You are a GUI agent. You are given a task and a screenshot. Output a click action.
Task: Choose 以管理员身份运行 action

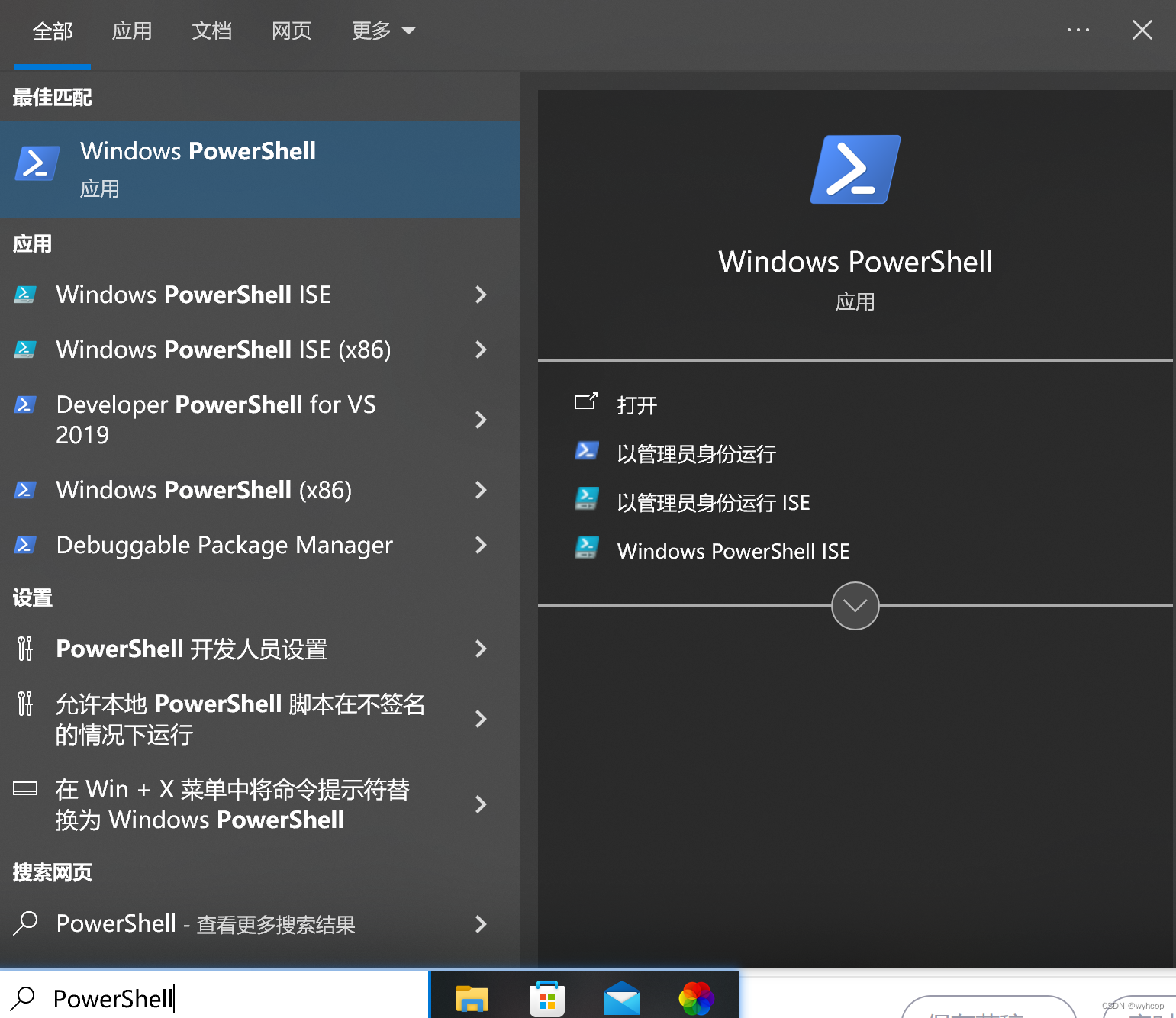pos(697,454)
